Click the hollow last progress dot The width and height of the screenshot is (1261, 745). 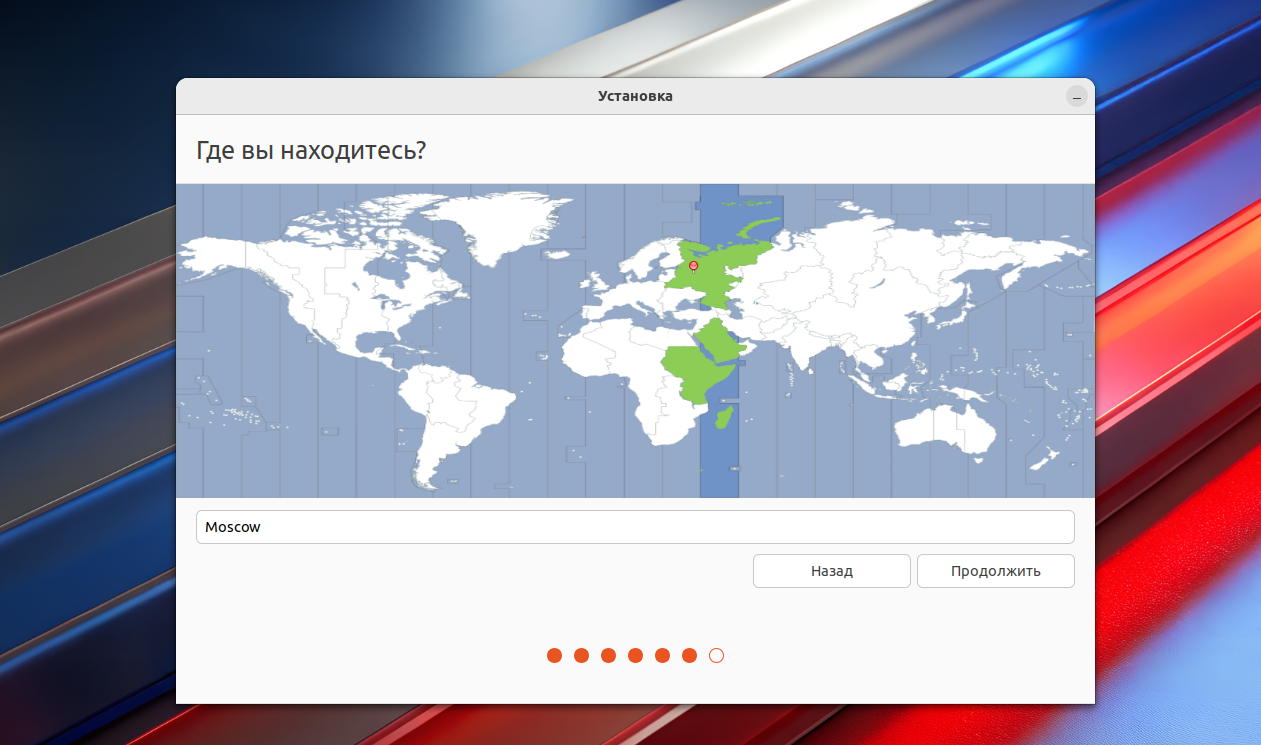(x=716, y=656)
